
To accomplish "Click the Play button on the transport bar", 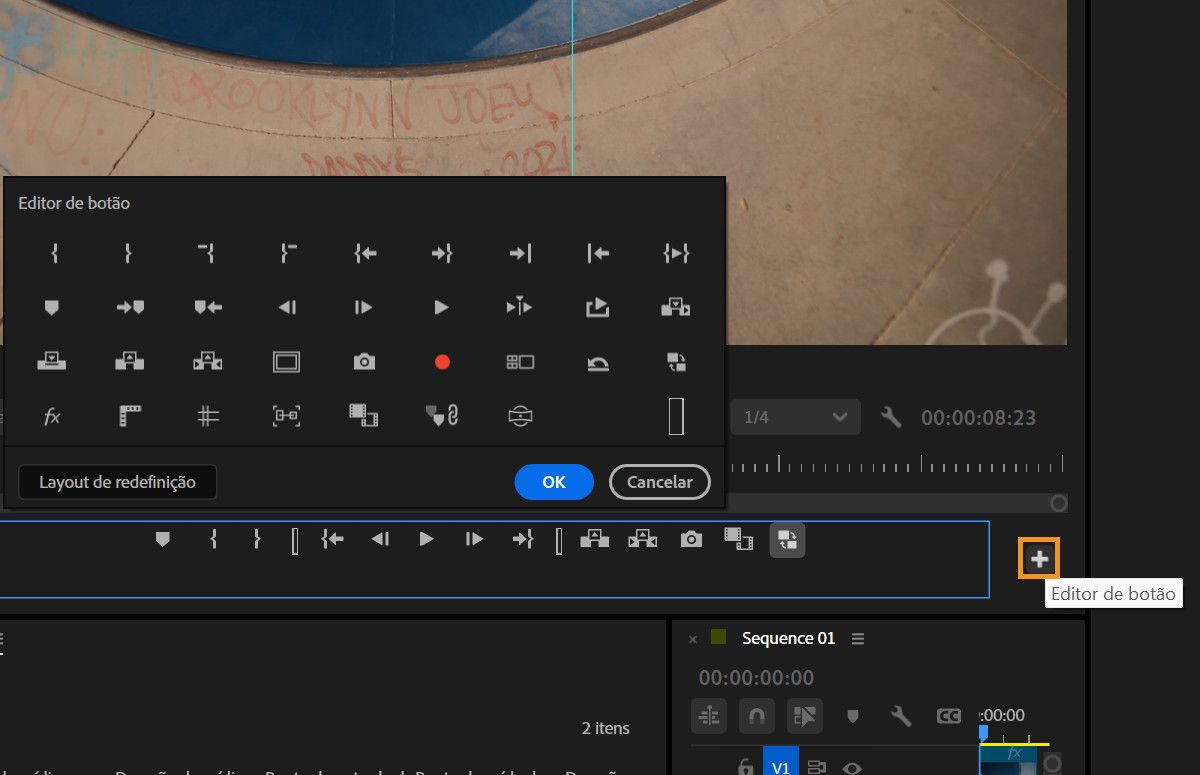I will pyautogui.click(x=426, y=539).
